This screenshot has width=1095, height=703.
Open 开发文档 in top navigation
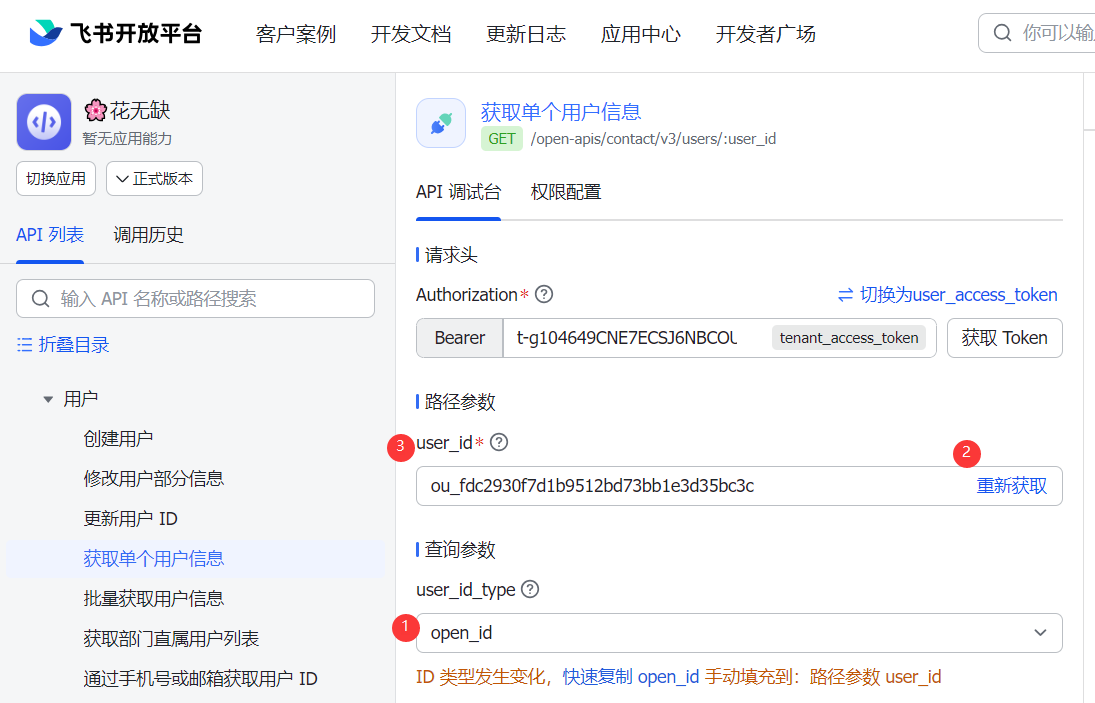(x=411, y=34)
